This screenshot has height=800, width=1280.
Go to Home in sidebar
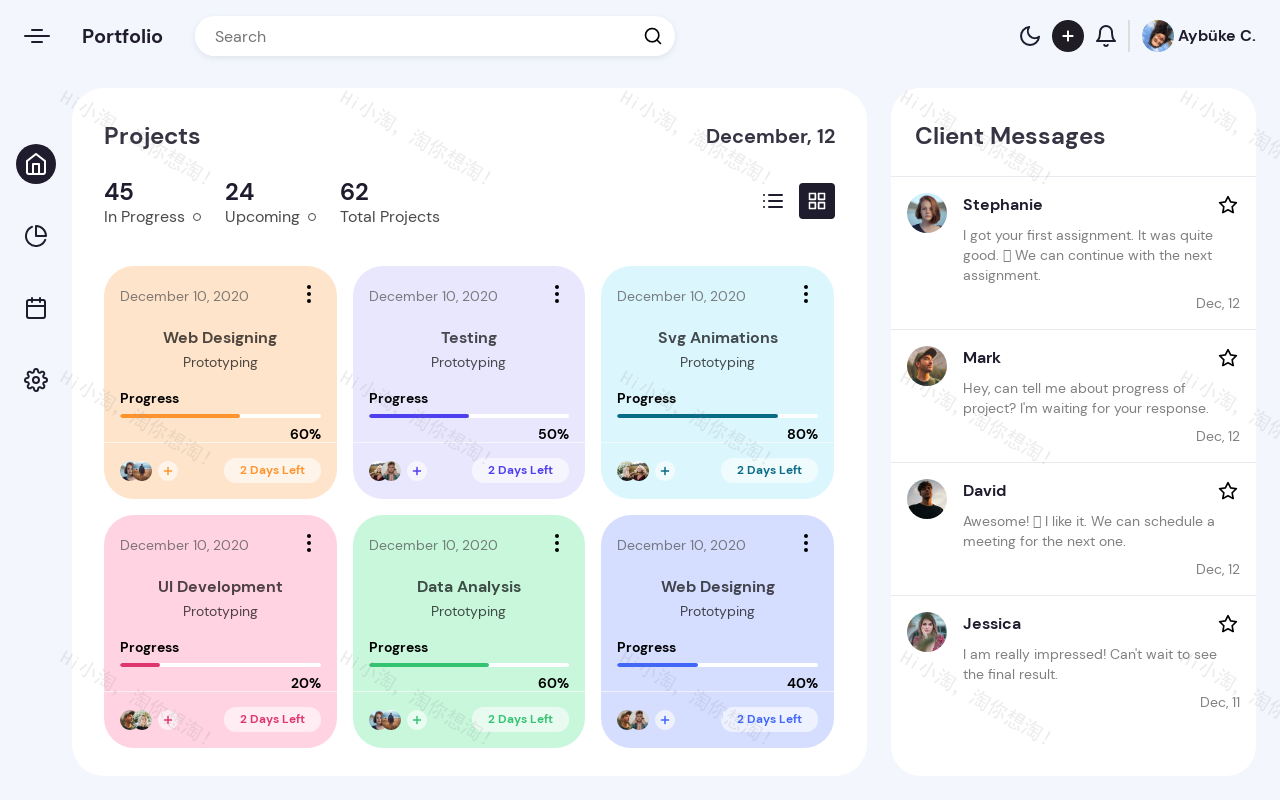36,164
